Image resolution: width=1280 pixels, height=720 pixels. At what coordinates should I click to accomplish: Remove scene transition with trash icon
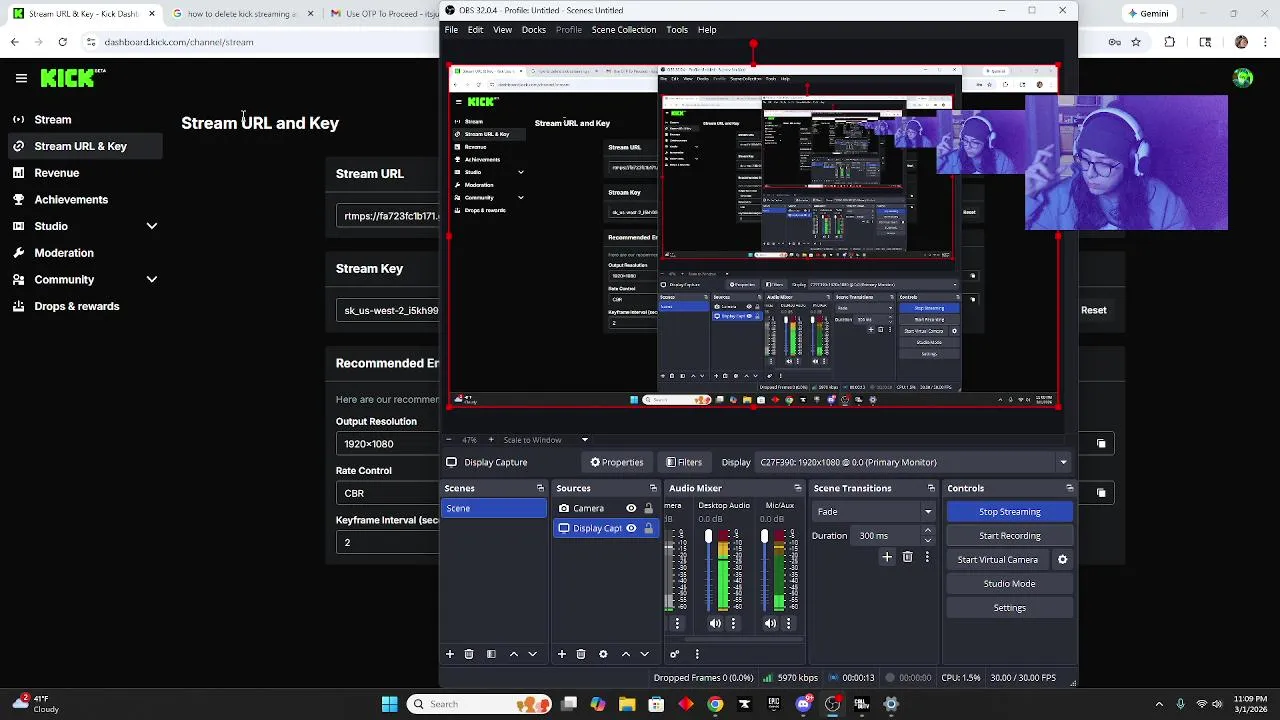(907, 557)
